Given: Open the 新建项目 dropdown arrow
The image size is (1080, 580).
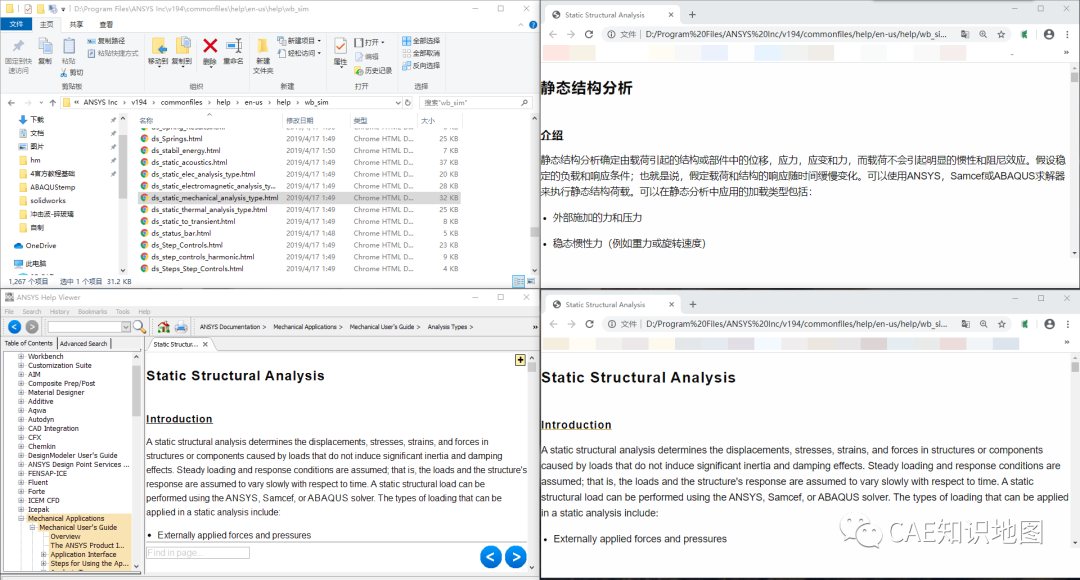Looking at the screenshot, I should tap(319, 39).
